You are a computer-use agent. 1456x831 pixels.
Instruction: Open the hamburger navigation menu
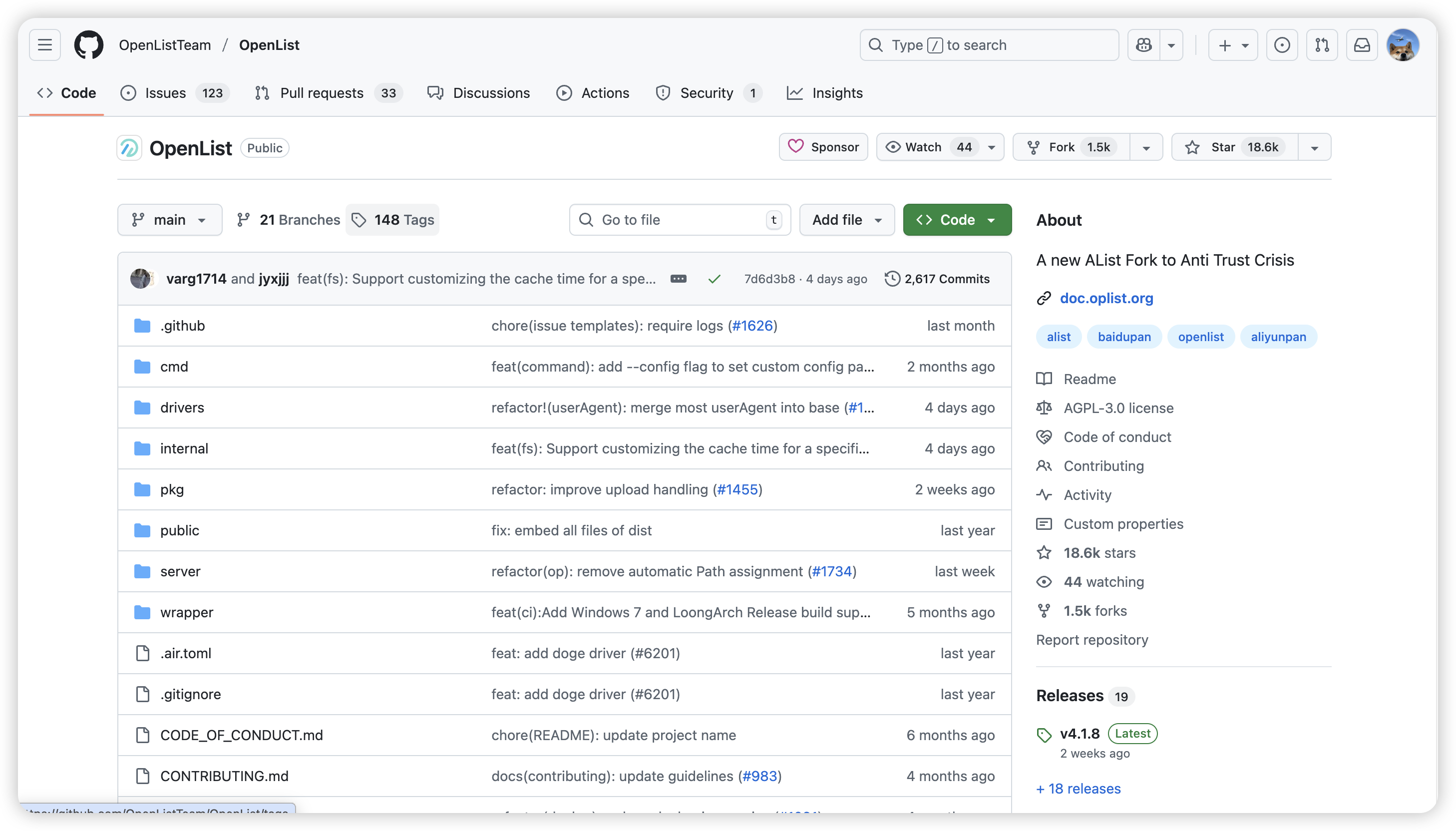tap(45, 45)
